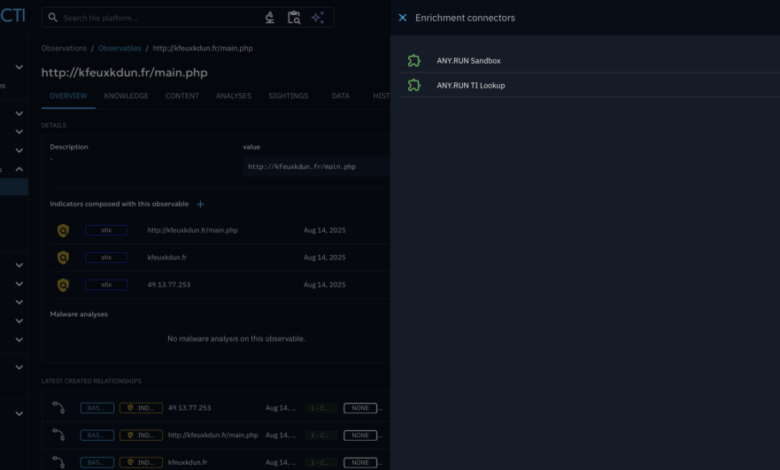Expand the sidebar chevron level with the 49.13.77.253 indicator row
This screenshot has width=780, height=470.
coord(19,284)
